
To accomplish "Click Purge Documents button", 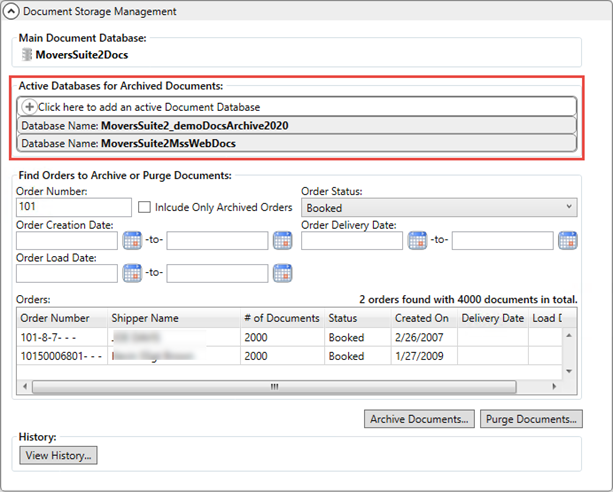I will pyautogui.click(x=532, y=419).
